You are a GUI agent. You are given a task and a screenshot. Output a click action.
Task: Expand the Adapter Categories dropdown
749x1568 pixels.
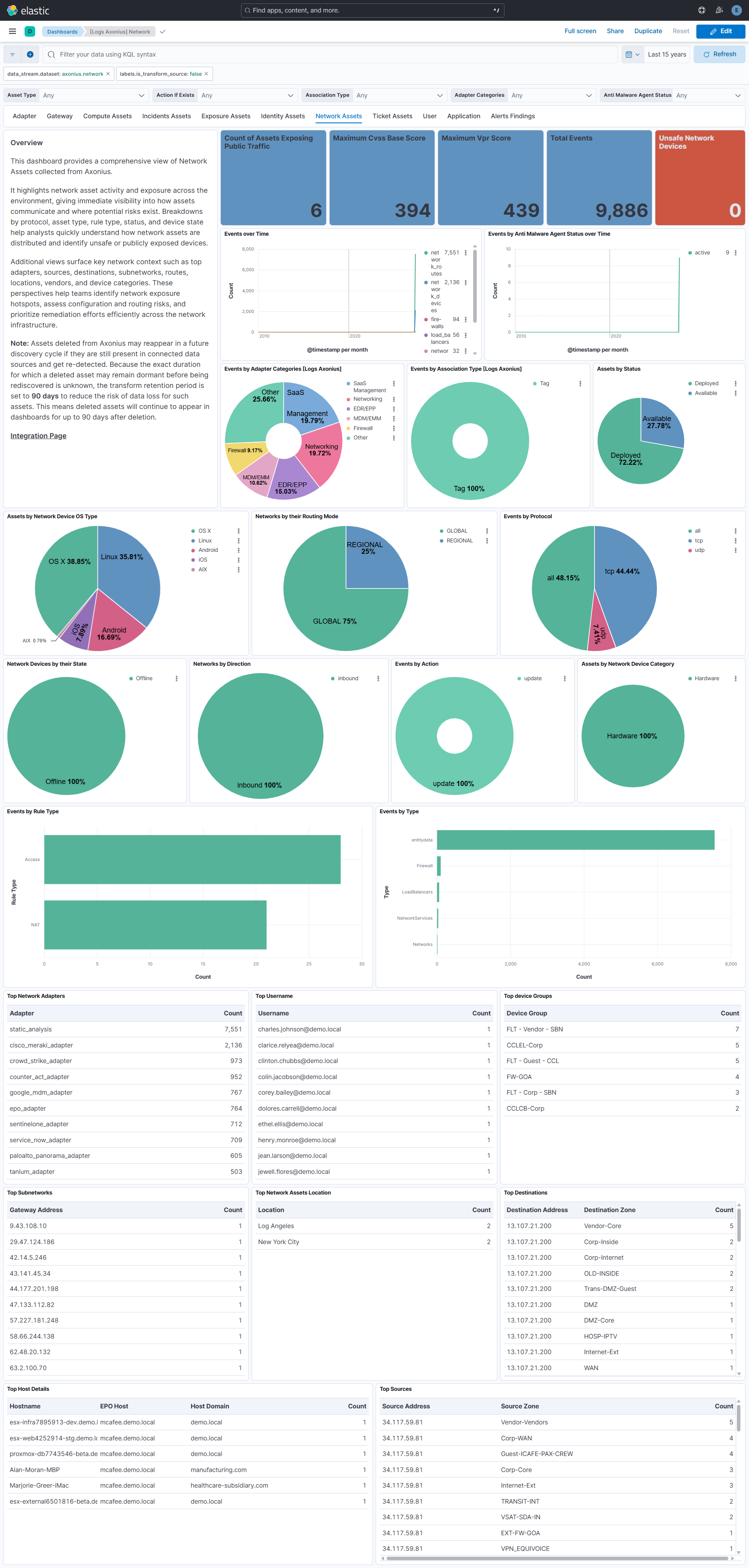(551, 95)
